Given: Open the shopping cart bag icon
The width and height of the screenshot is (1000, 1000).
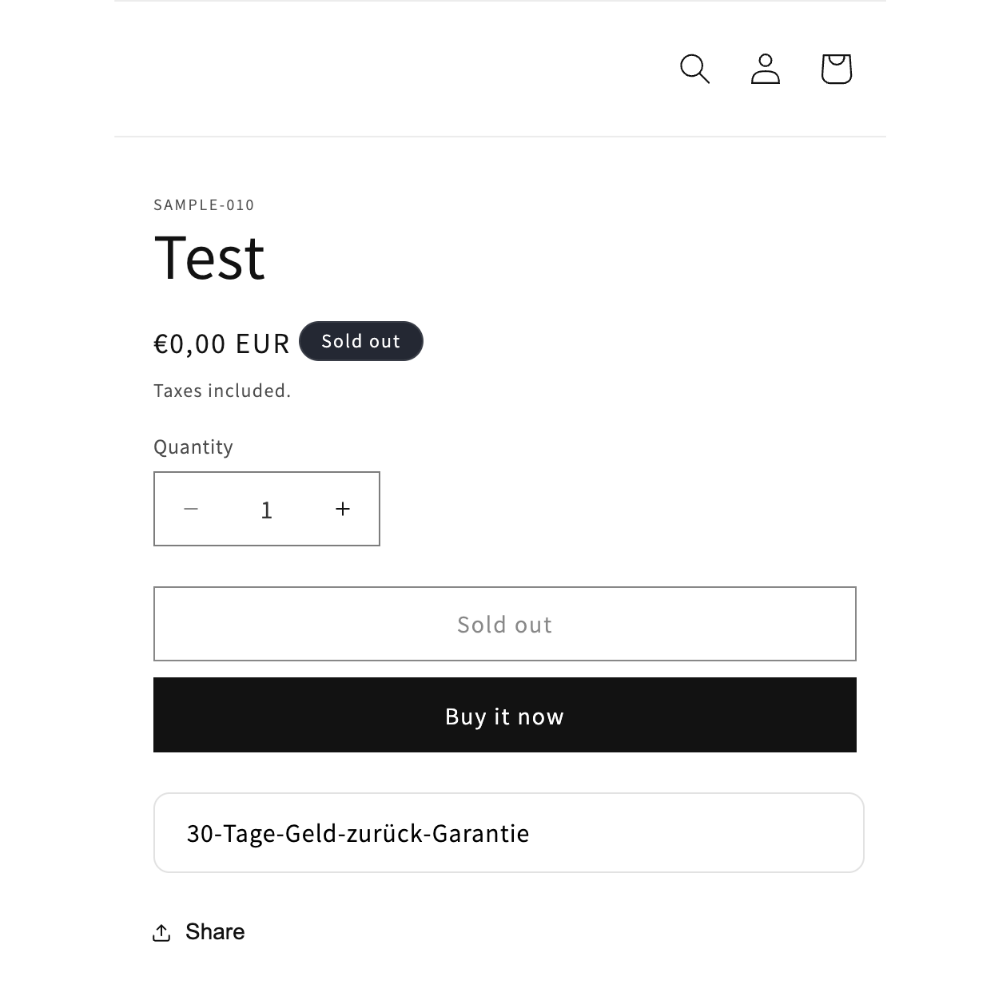Looking at the screenshot, I should click(x=836, y=69).
